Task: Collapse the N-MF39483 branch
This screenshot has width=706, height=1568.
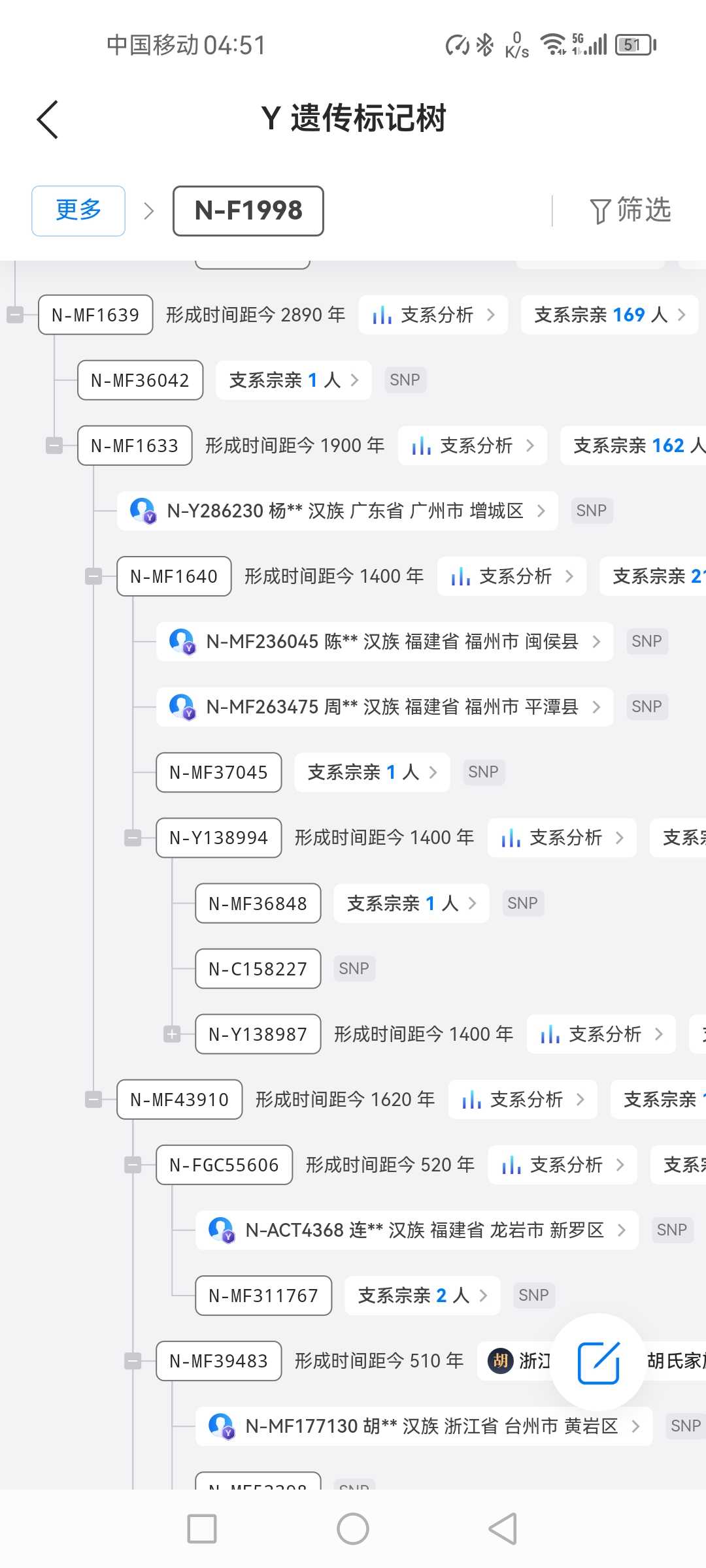Action: pyautogui.click(x=133, y=1361)
